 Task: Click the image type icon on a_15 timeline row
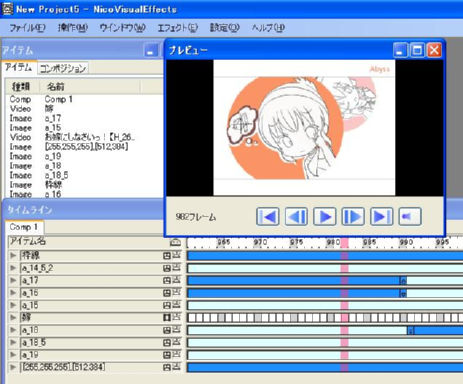click(x=167, y=305)
